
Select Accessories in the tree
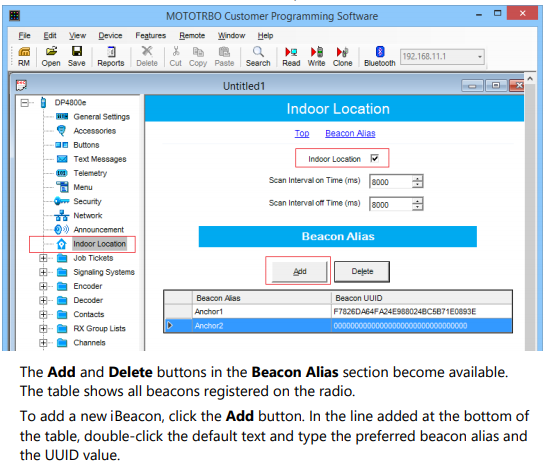(95, 131)
